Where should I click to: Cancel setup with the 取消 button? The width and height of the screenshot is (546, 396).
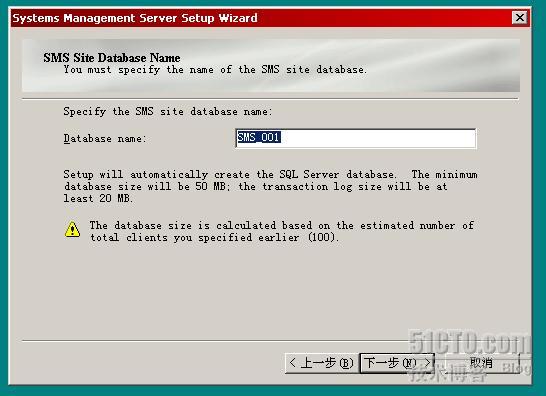[x=482, y=363]
